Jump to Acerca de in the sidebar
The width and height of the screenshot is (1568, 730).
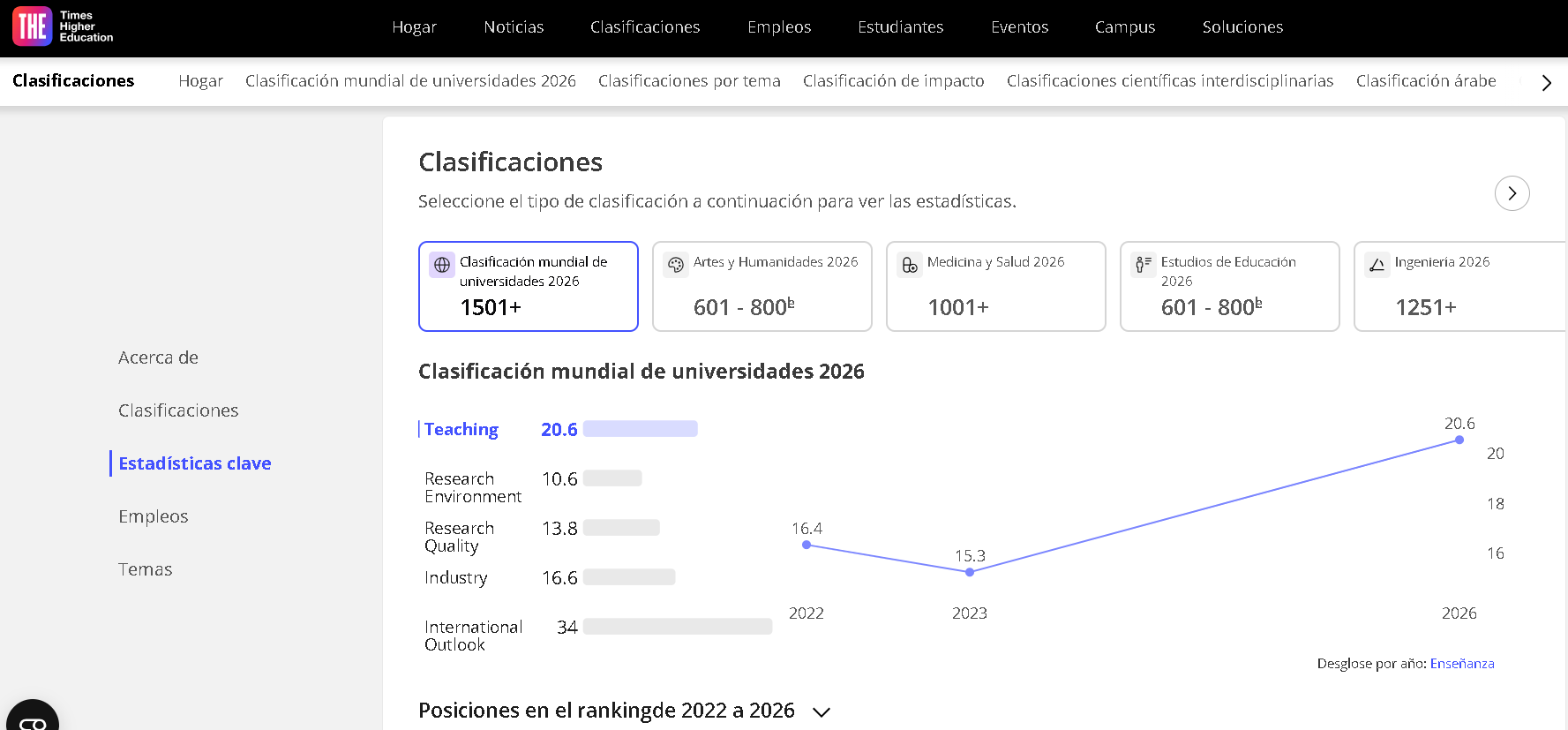click(x=159, y=357)
